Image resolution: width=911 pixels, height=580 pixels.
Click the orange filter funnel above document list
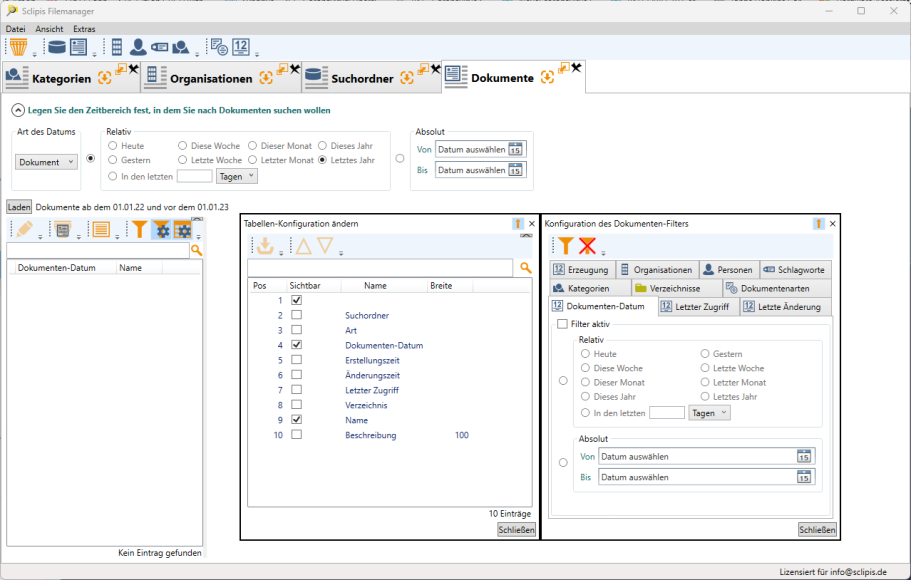coord(139,230)
